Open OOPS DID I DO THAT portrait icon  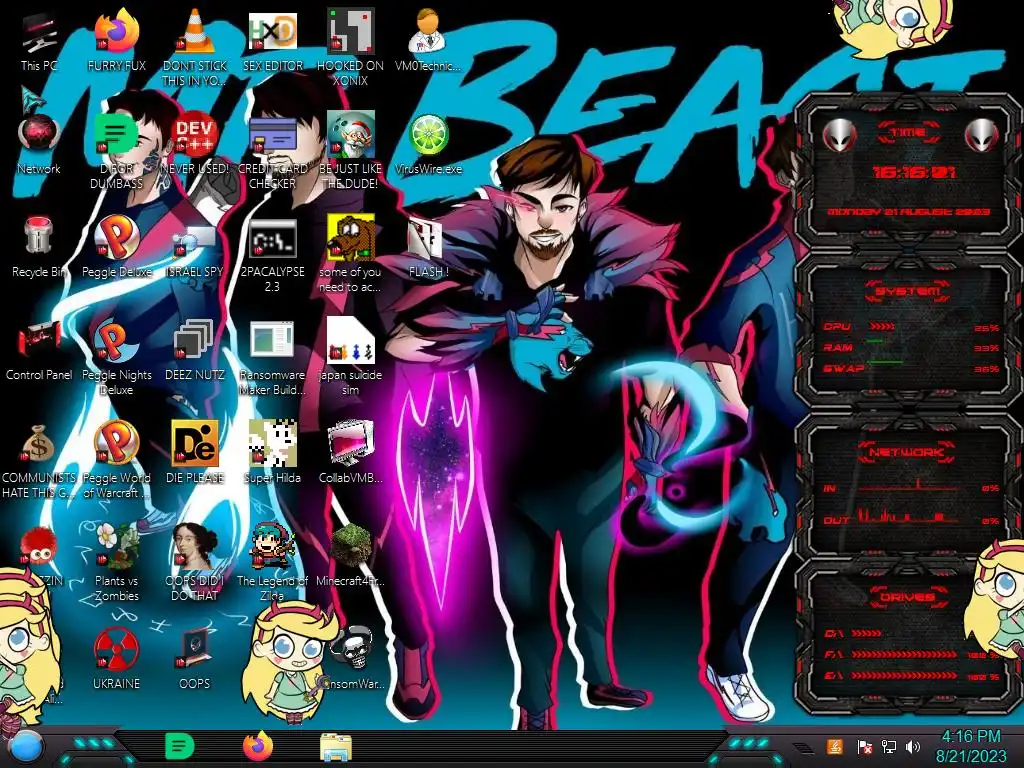tap(195, 546)
